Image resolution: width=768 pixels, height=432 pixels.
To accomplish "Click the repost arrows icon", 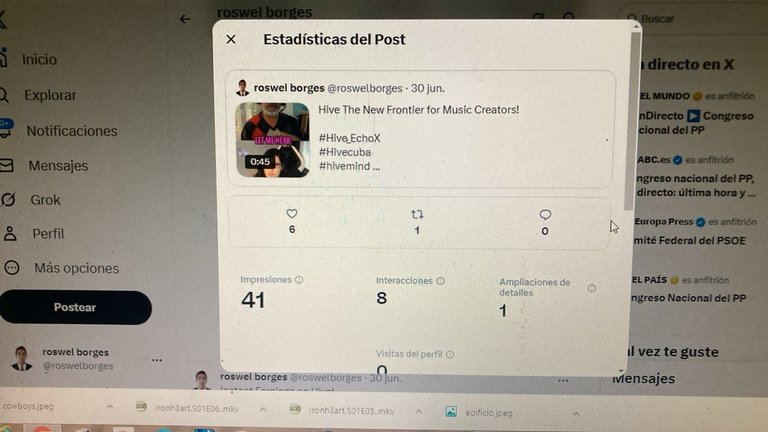I will click(x=417, y=215).
